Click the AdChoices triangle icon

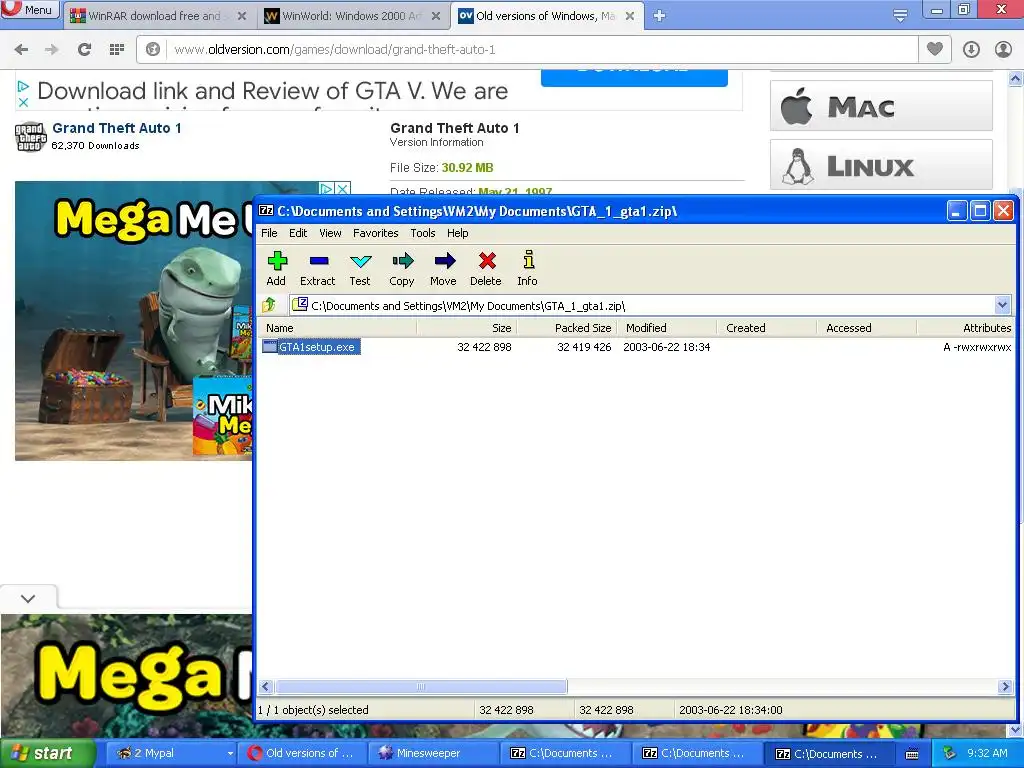pos(23,86)
